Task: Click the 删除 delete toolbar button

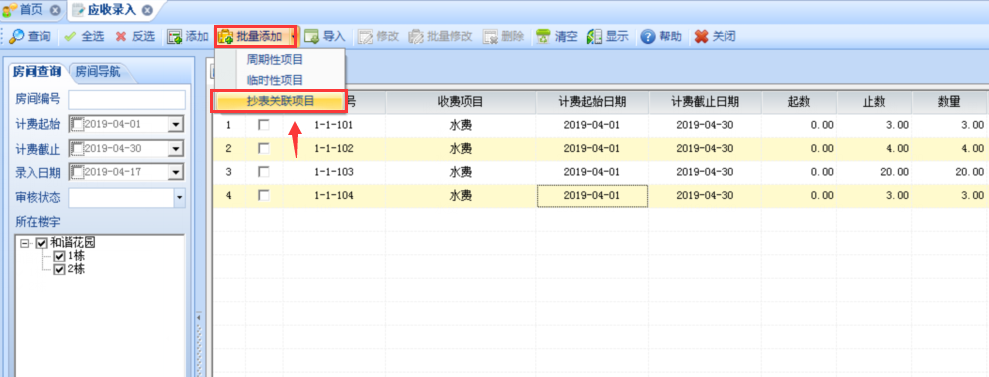Action: [504, 37]
